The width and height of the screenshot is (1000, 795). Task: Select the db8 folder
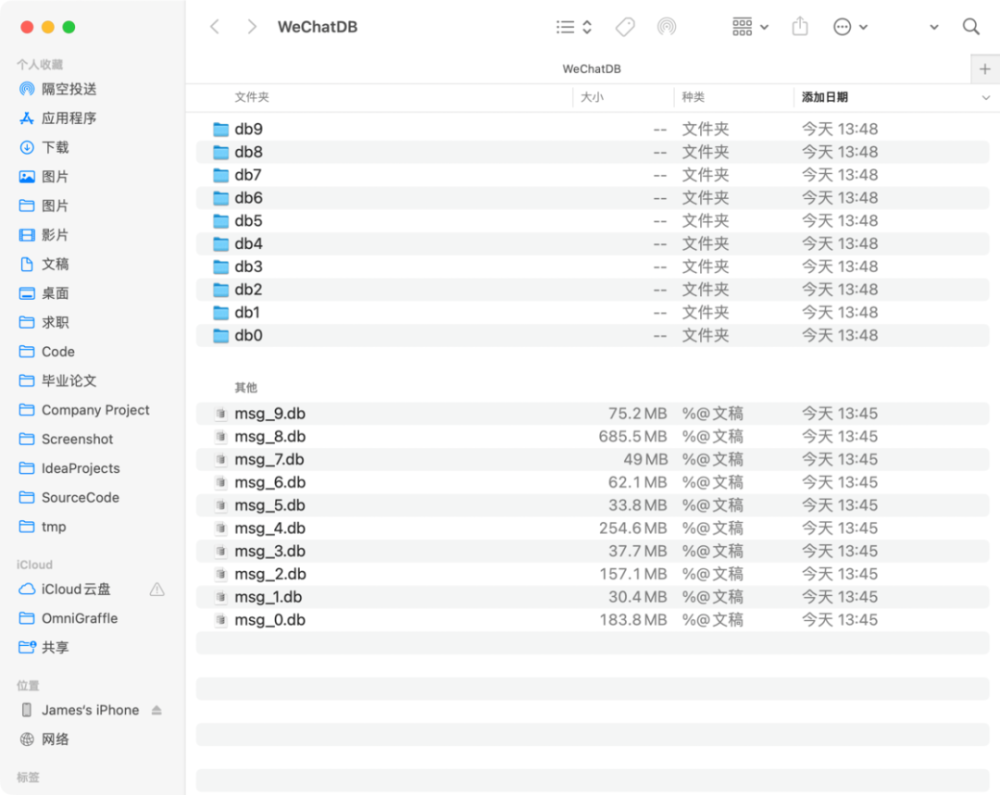click(592, 152)
